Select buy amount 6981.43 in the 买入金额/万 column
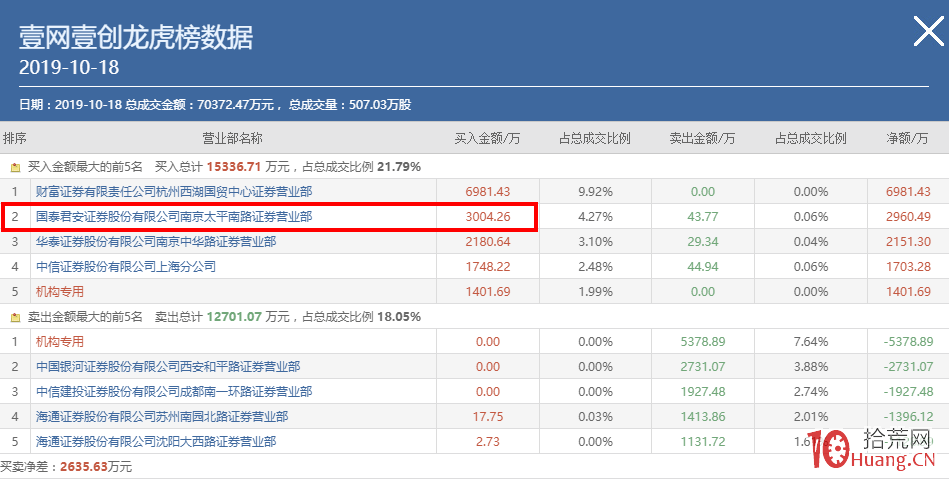Viewport: 949px width, 479px height. tap(488, 192)
